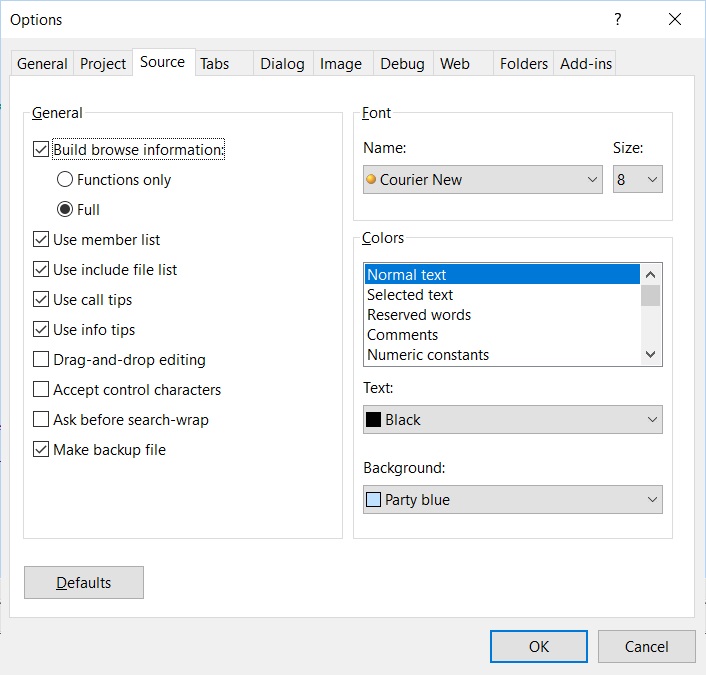Click the Colors list scrollbar thumb
This screenshot has width=706, height=675.
(x=650, y=295)
